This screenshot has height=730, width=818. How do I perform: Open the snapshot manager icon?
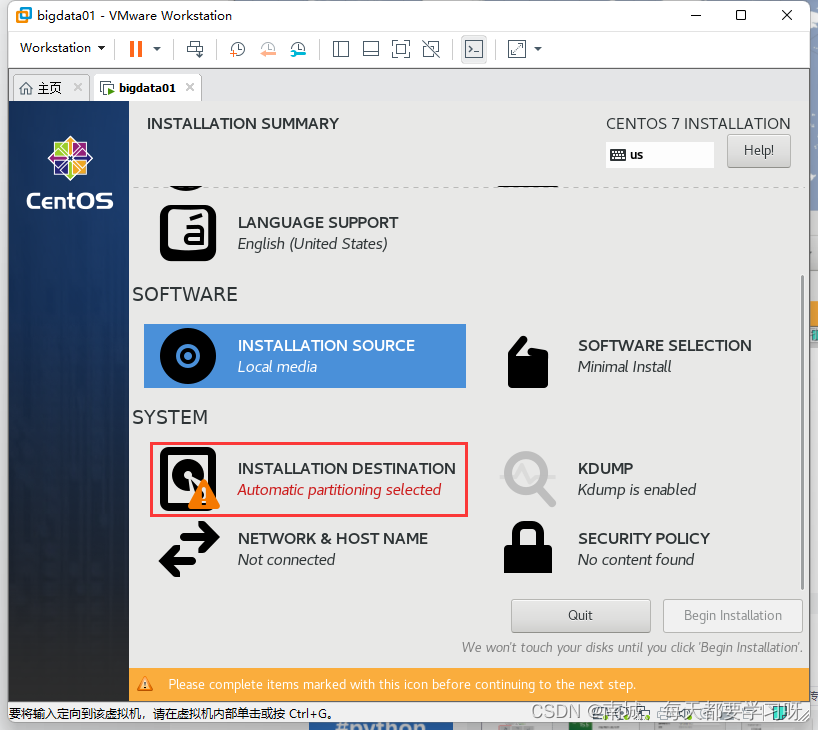click(298, 50)
